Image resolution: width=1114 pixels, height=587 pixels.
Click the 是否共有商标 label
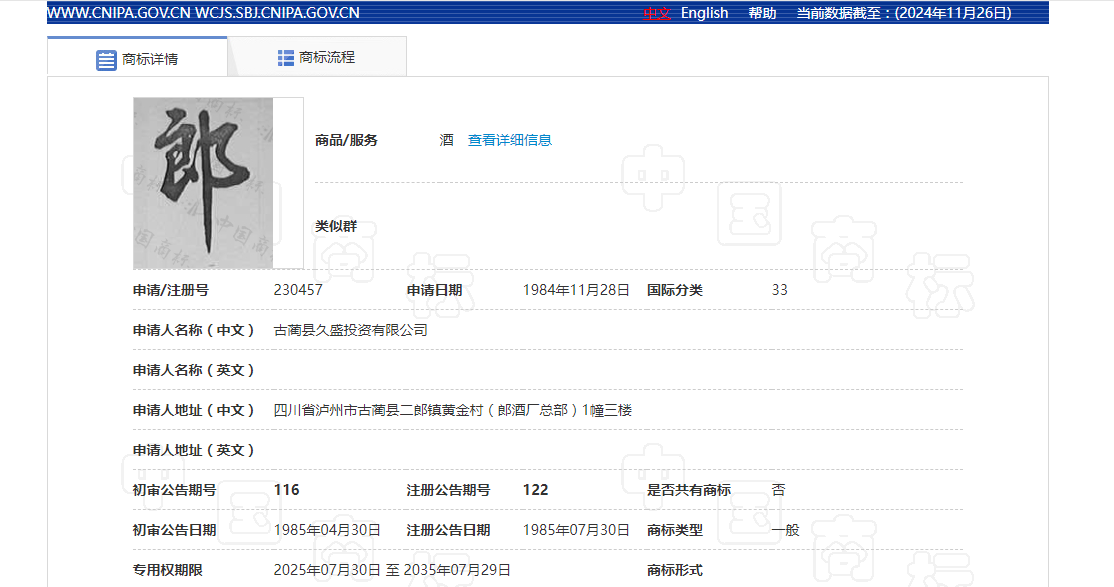point(688,490)
